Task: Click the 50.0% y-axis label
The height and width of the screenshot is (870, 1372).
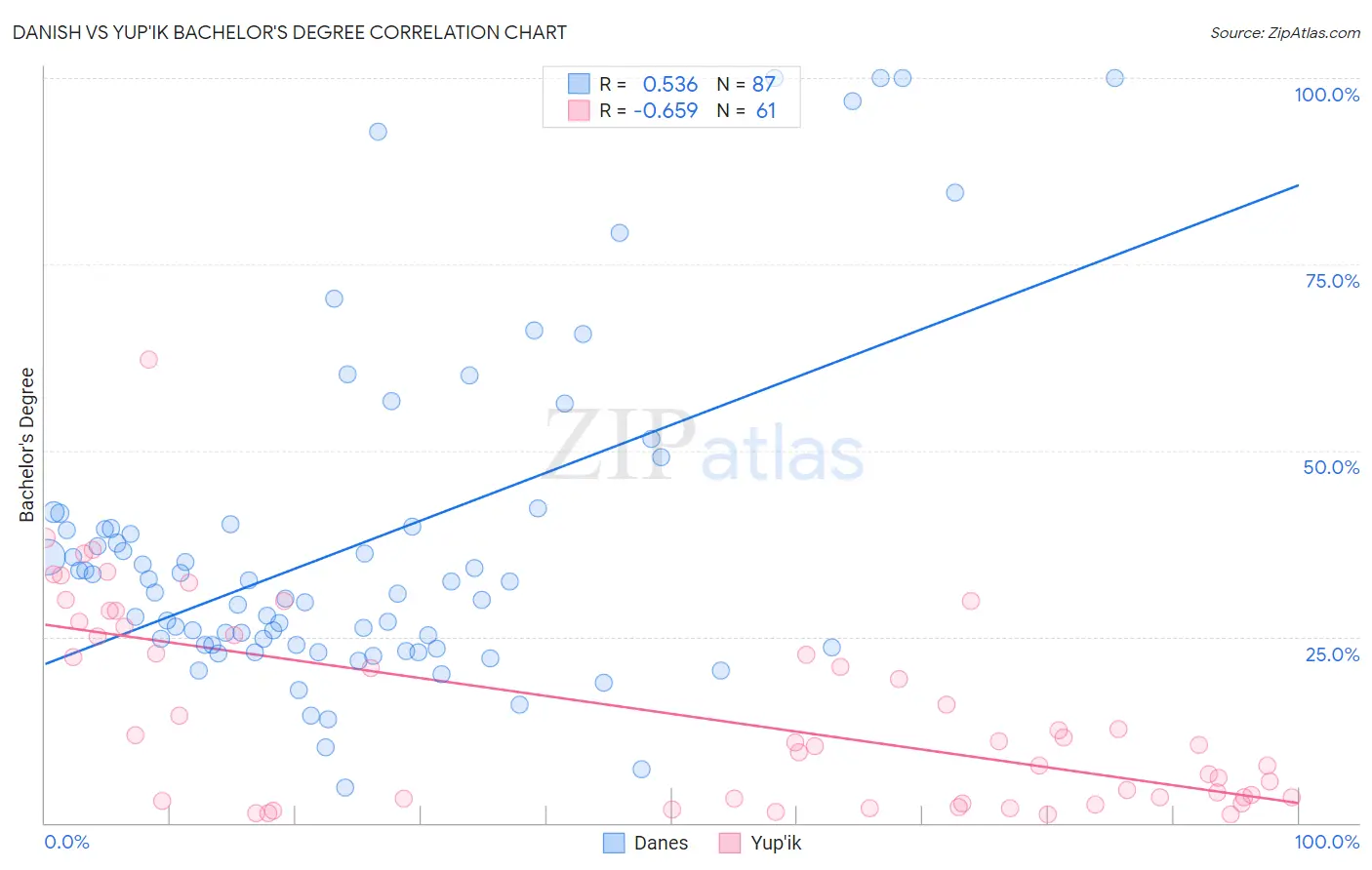Action: click(1331, 467)
